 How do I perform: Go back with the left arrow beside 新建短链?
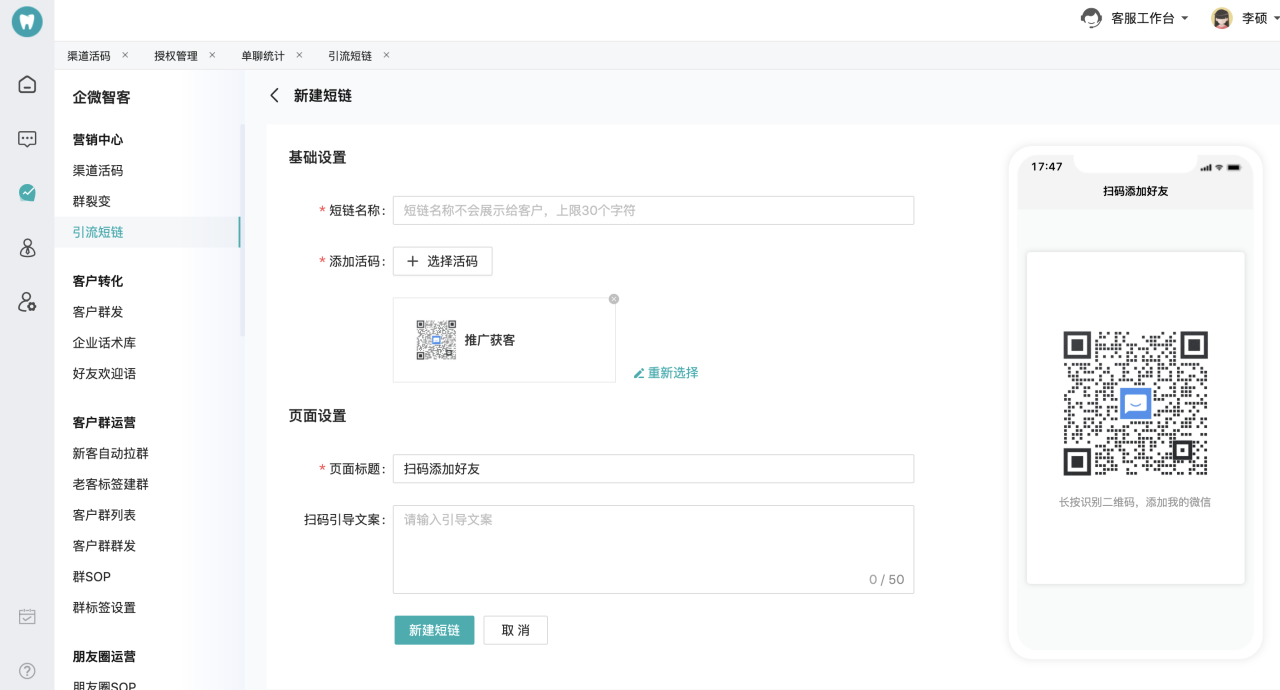(x=275, y=96)
